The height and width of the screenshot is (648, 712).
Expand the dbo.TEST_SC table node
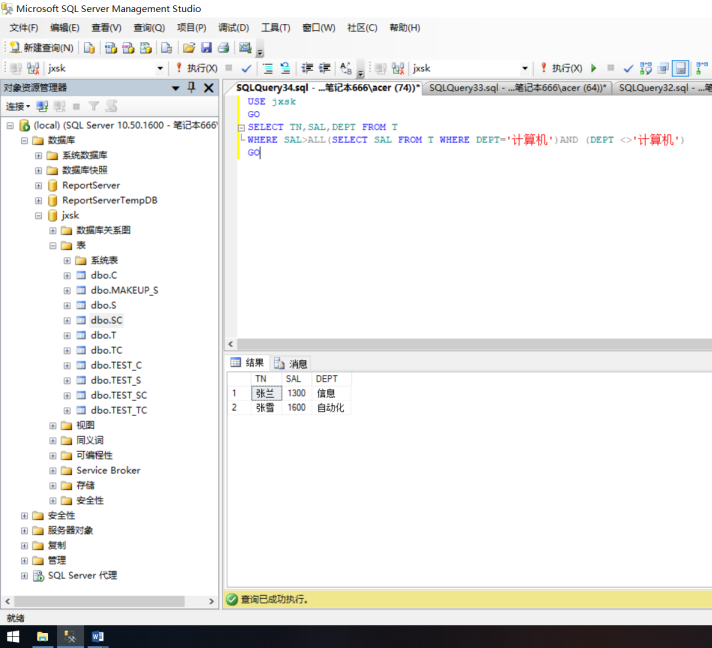67,396
